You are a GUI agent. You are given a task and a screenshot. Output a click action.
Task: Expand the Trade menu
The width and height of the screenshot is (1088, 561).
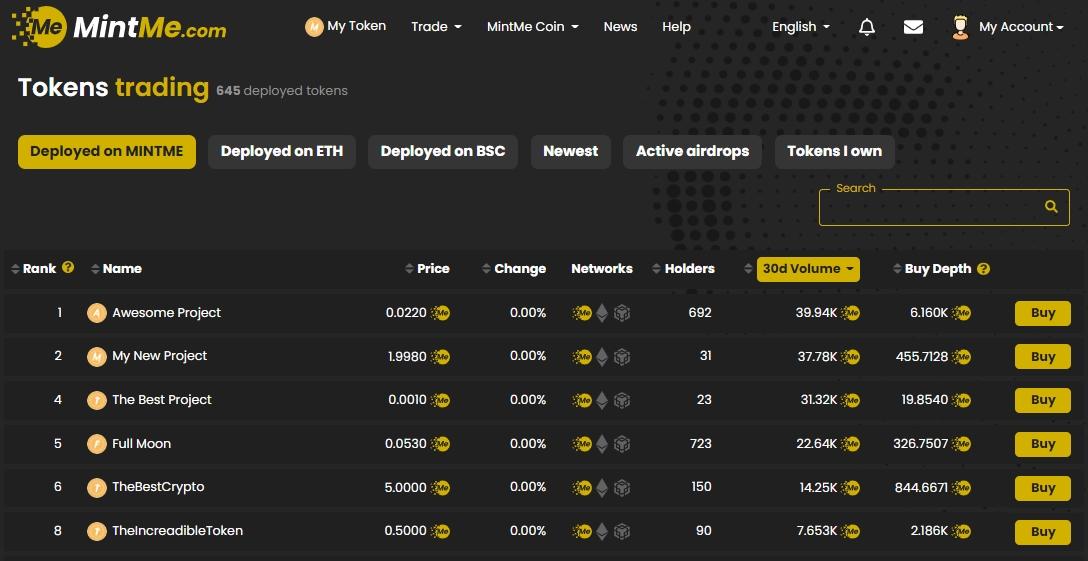point(436,27)
